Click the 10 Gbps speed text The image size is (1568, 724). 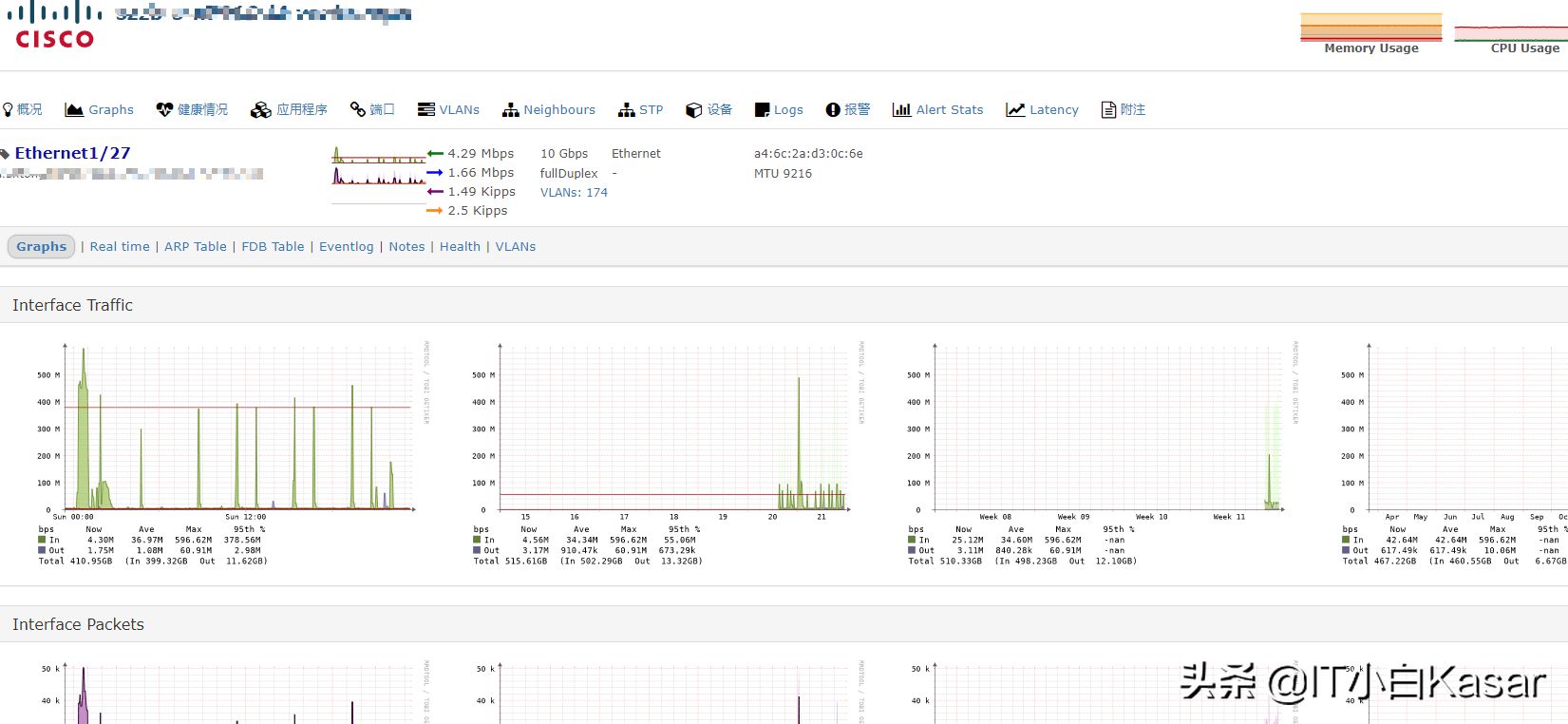pyautogui.click(x=564, y=153)
